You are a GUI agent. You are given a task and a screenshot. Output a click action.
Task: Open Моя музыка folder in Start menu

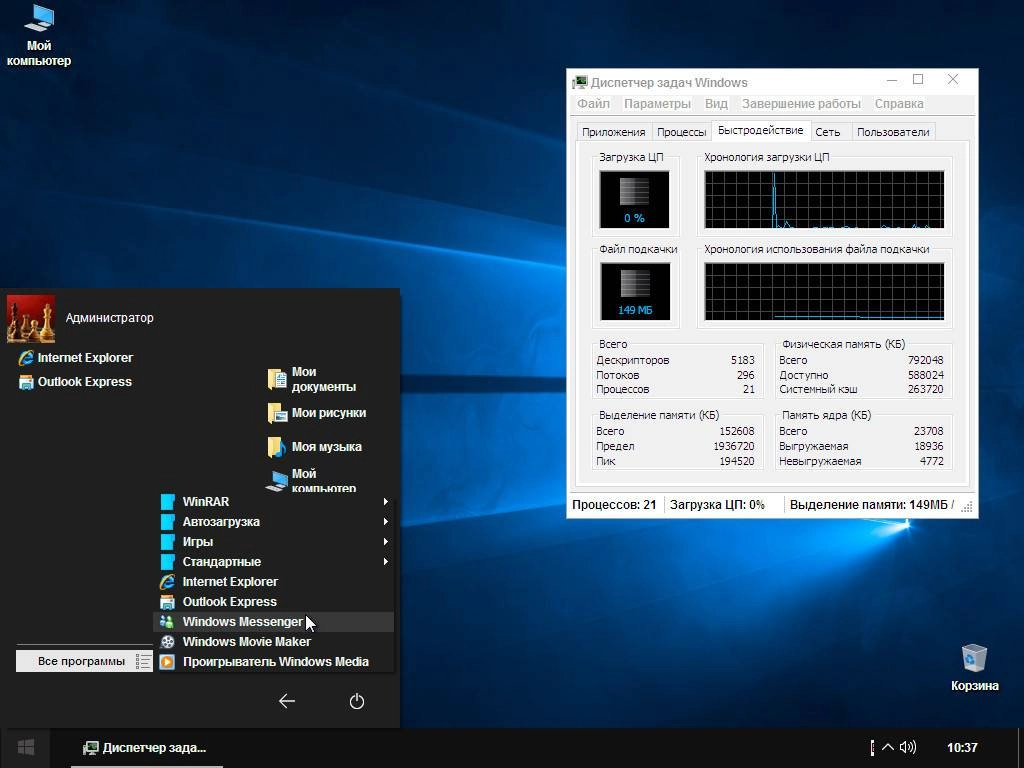pyautogui.click(x=314, y=447)
